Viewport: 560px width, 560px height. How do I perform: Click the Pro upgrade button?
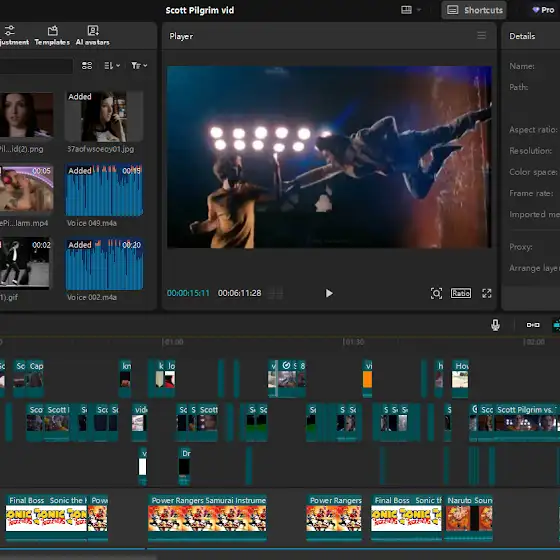pyautogui.click(x=543, y=10)
